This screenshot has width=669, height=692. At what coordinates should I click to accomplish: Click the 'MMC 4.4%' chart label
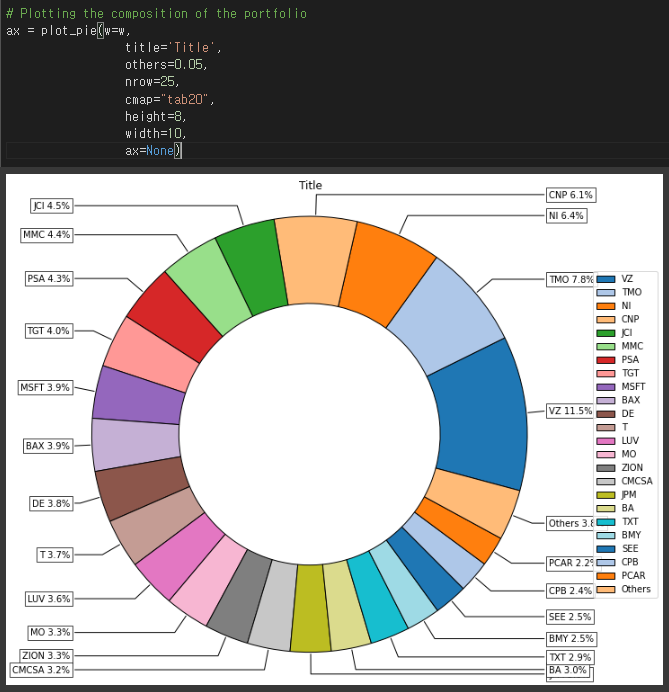tap(47, 235)
